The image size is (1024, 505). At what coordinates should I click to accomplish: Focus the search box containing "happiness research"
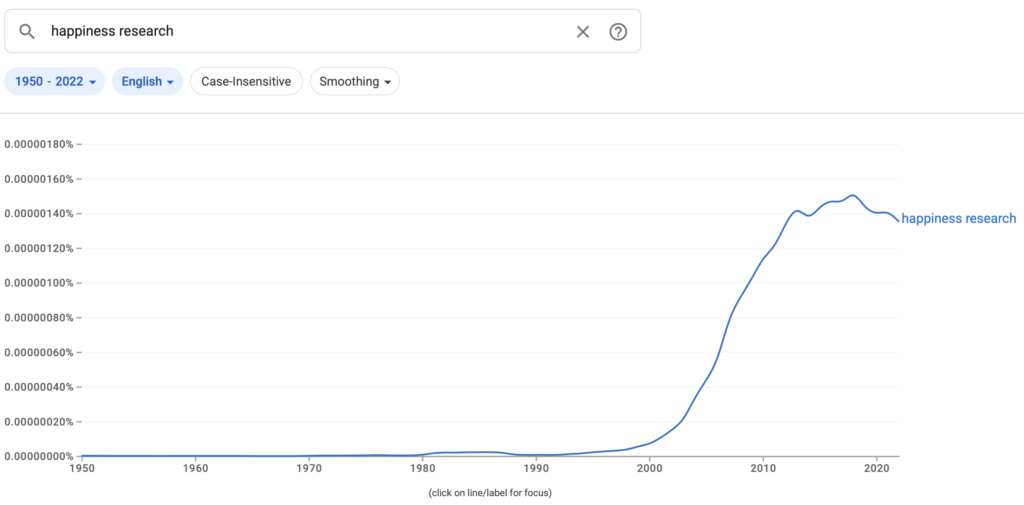tap(300, 31)
